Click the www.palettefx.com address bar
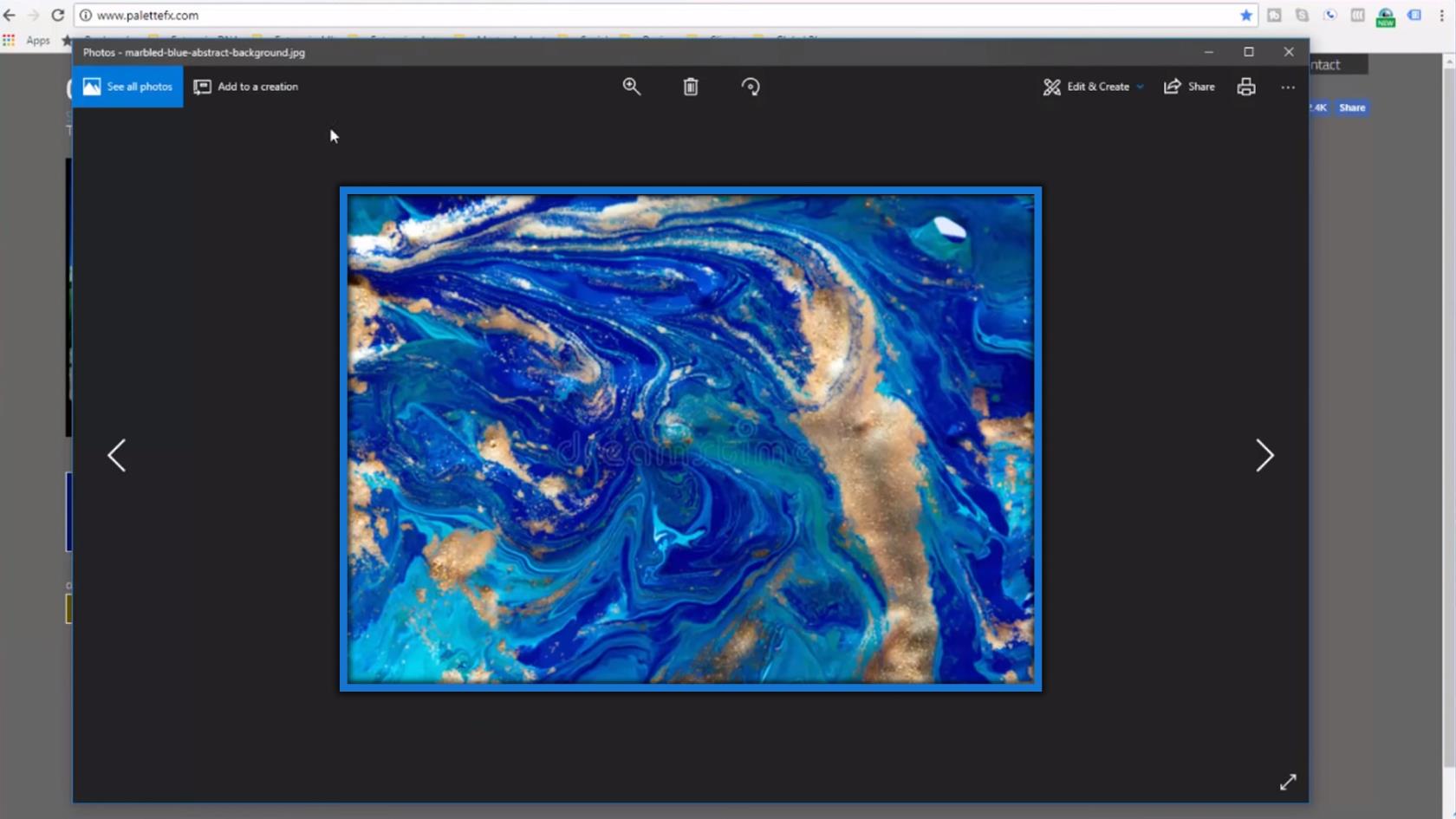Viewport: 1456px width, 819px height. point(666,15)
